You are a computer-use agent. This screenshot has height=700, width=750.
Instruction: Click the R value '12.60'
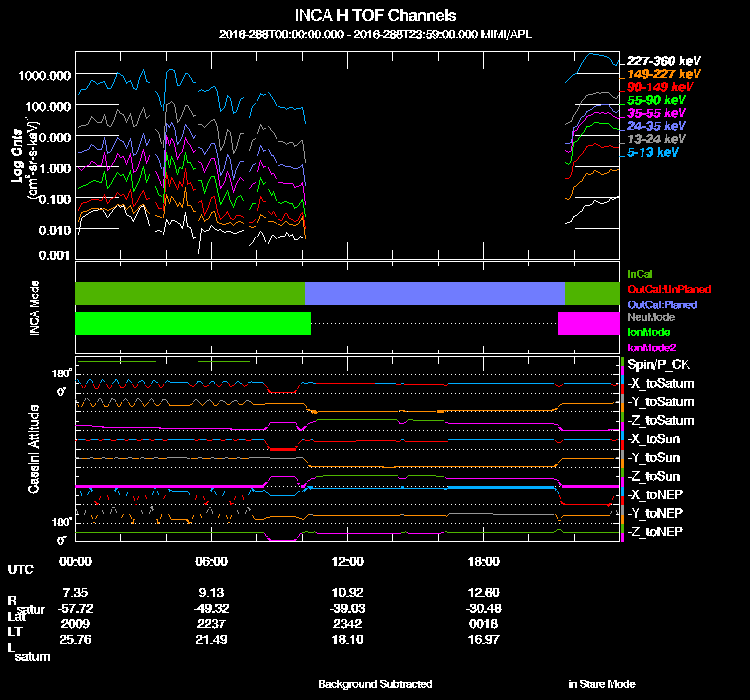[x=484, y=592]
